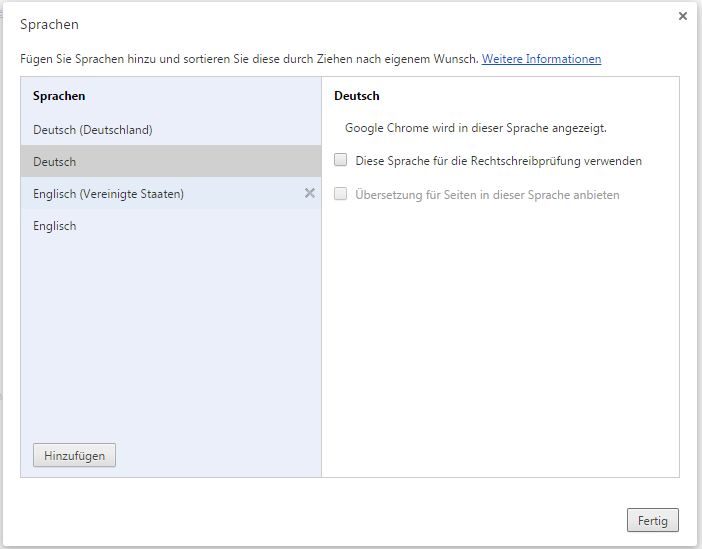Click the bold Sprachen list header
This screenshot has width=702, height=549.
59,96
